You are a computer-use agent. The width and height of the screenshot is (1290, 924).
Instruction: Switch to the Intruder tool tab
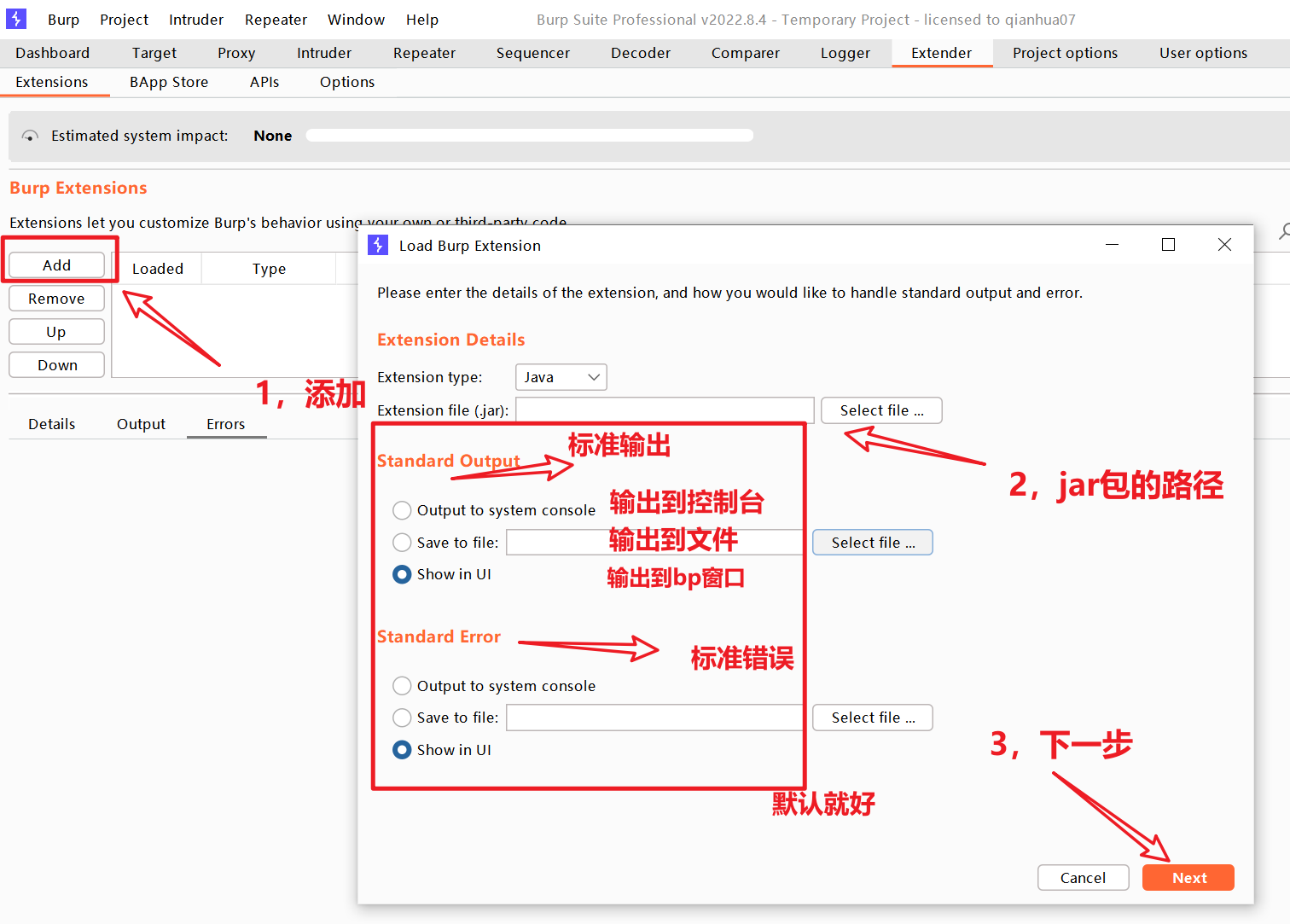click(x=324, y=53)
